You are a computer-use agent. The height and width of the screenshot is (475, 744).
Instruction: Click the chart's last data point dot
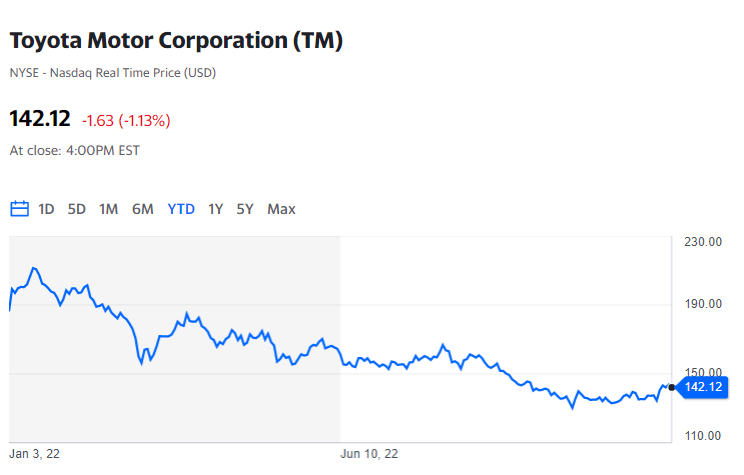click(x=671, y=386)
